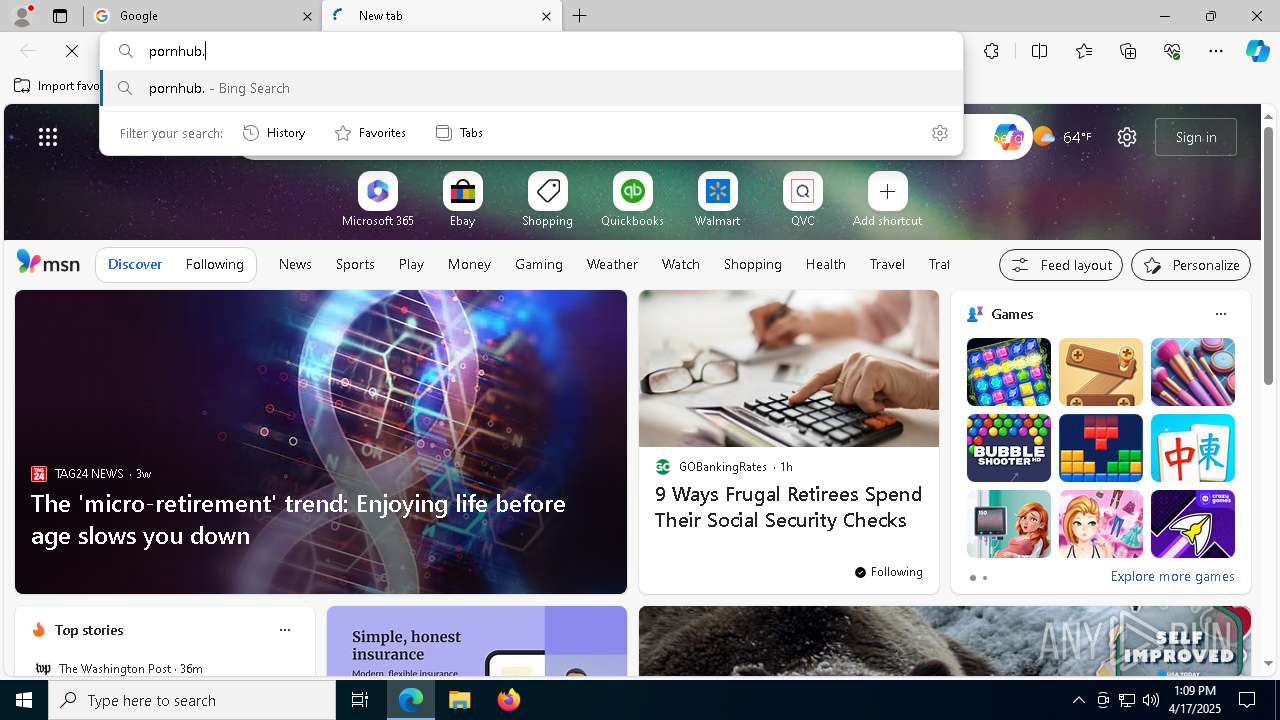Open new tab page settings gear
The width and height of the screenshot is (1280, 720).
click(x=1127, y=137)
